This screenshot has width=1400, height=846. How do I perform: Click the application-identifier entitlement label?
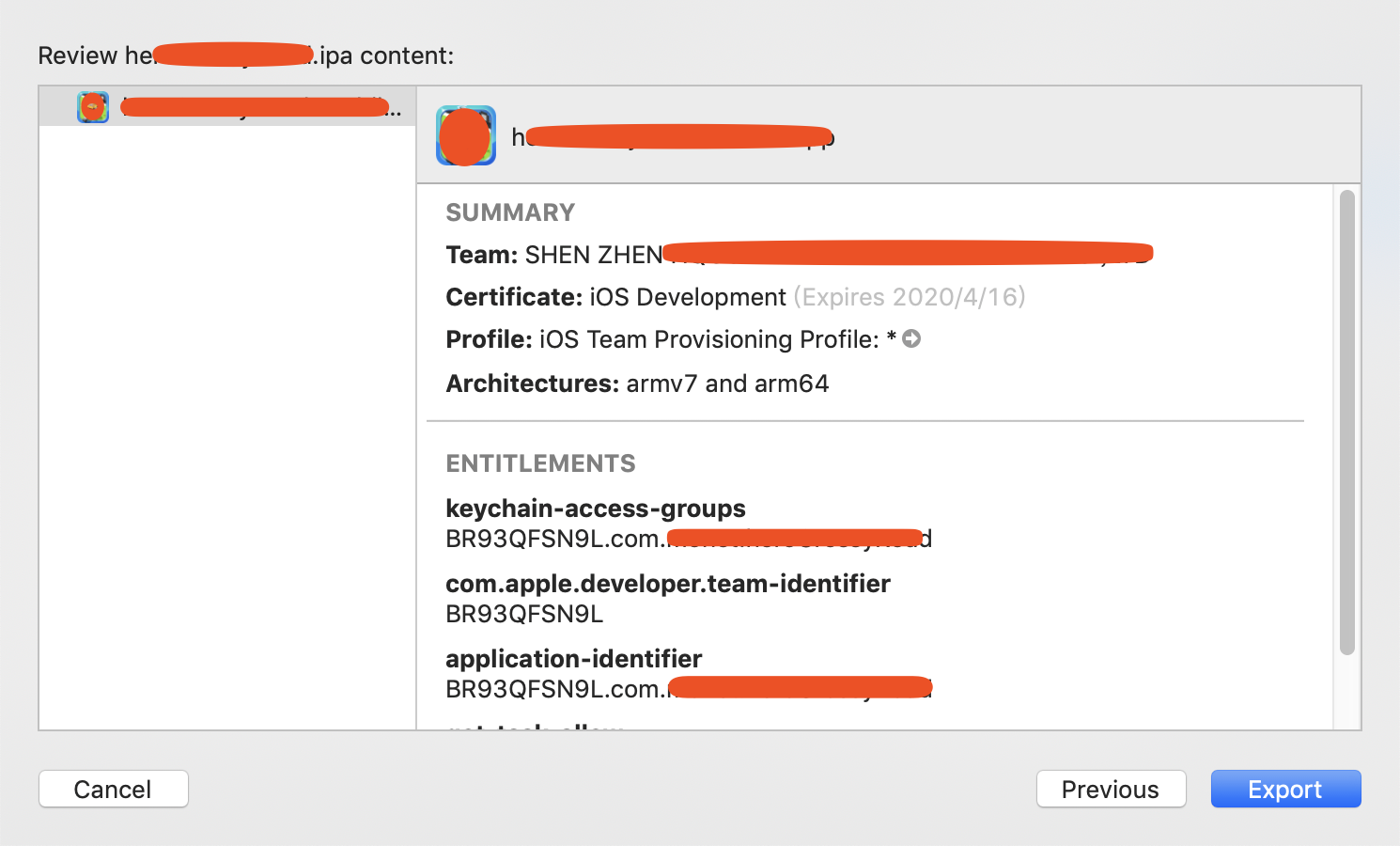pyautogui.click(x=574, y=659)
